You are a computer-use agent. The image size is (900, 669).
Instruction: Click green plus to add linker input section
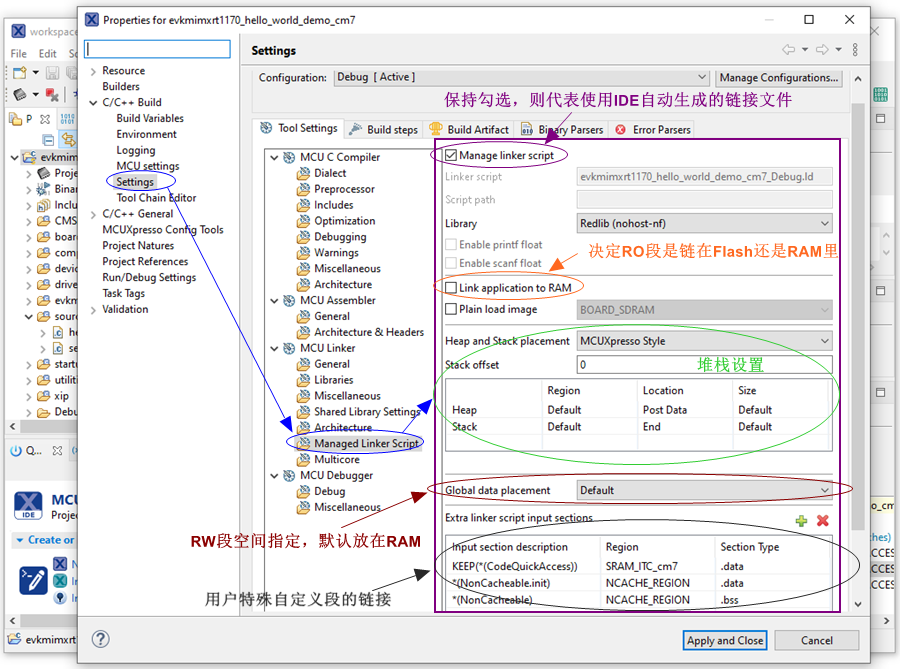click(801, 521)
